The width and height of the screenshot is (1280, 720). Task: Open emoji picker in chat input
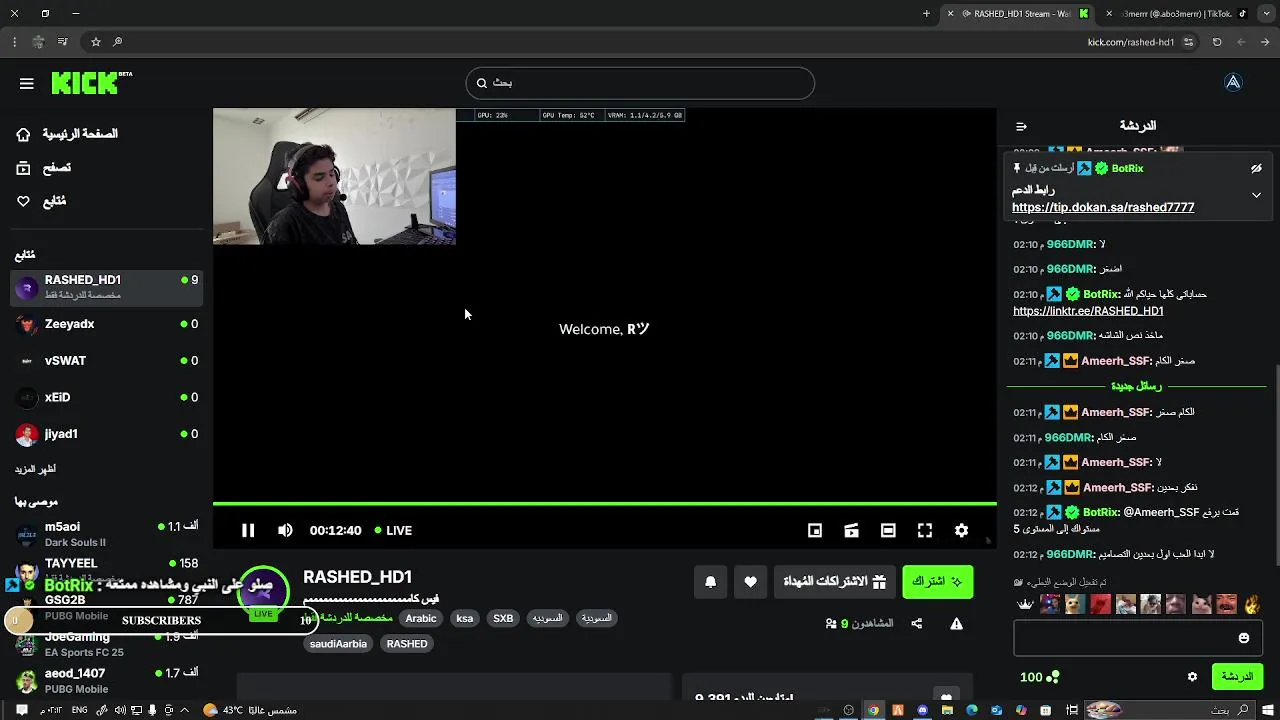(1244, 638)
